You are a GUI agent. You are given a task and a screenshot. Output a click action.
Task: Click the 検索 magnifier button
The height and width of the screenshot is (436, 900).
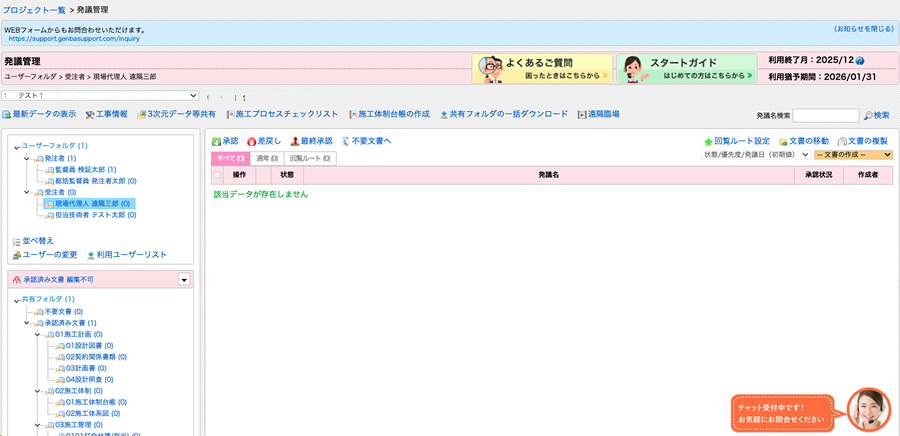click(868, 116)
